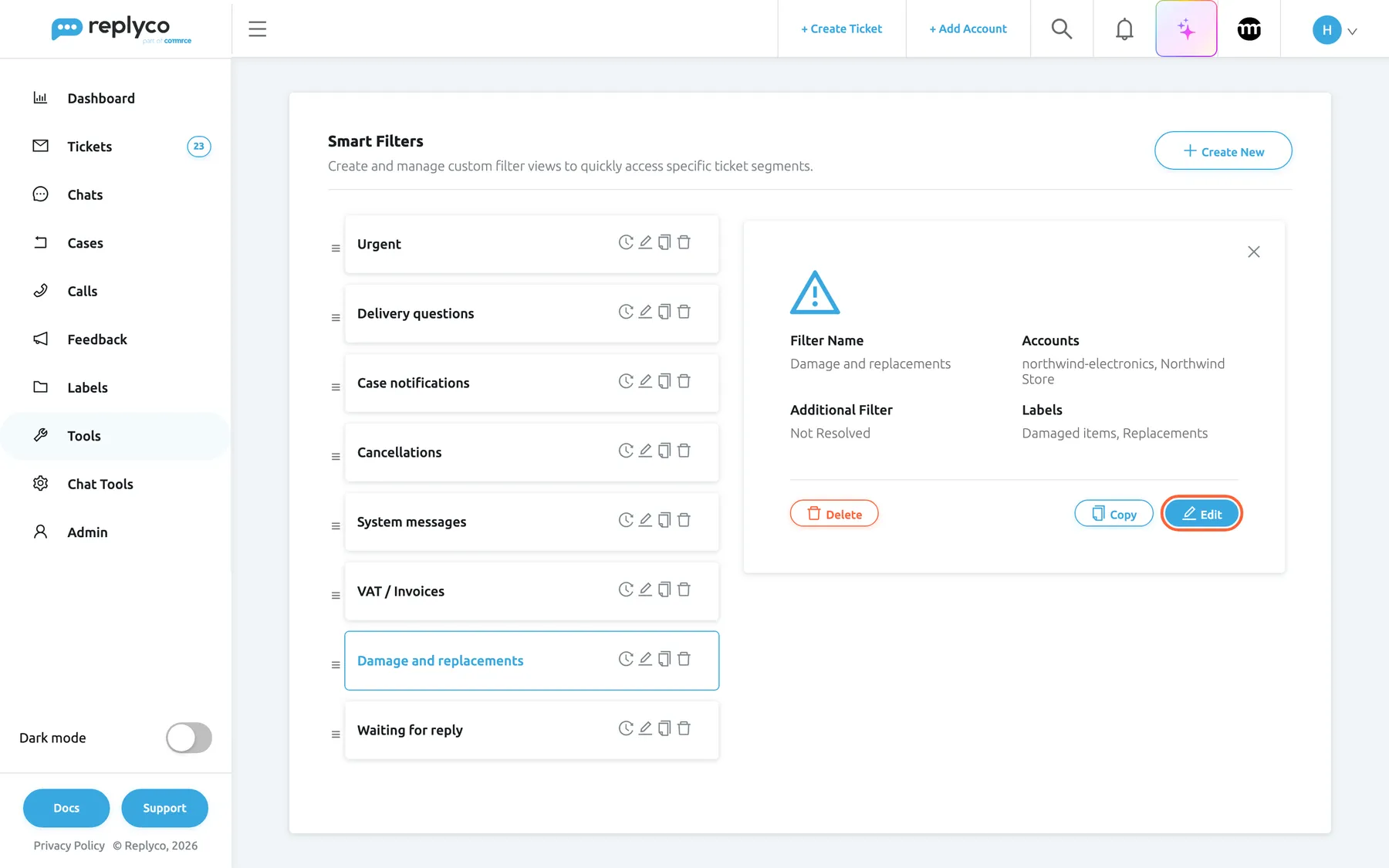
Task: Open the Labels sidebar item
Action: coord(87,388)
